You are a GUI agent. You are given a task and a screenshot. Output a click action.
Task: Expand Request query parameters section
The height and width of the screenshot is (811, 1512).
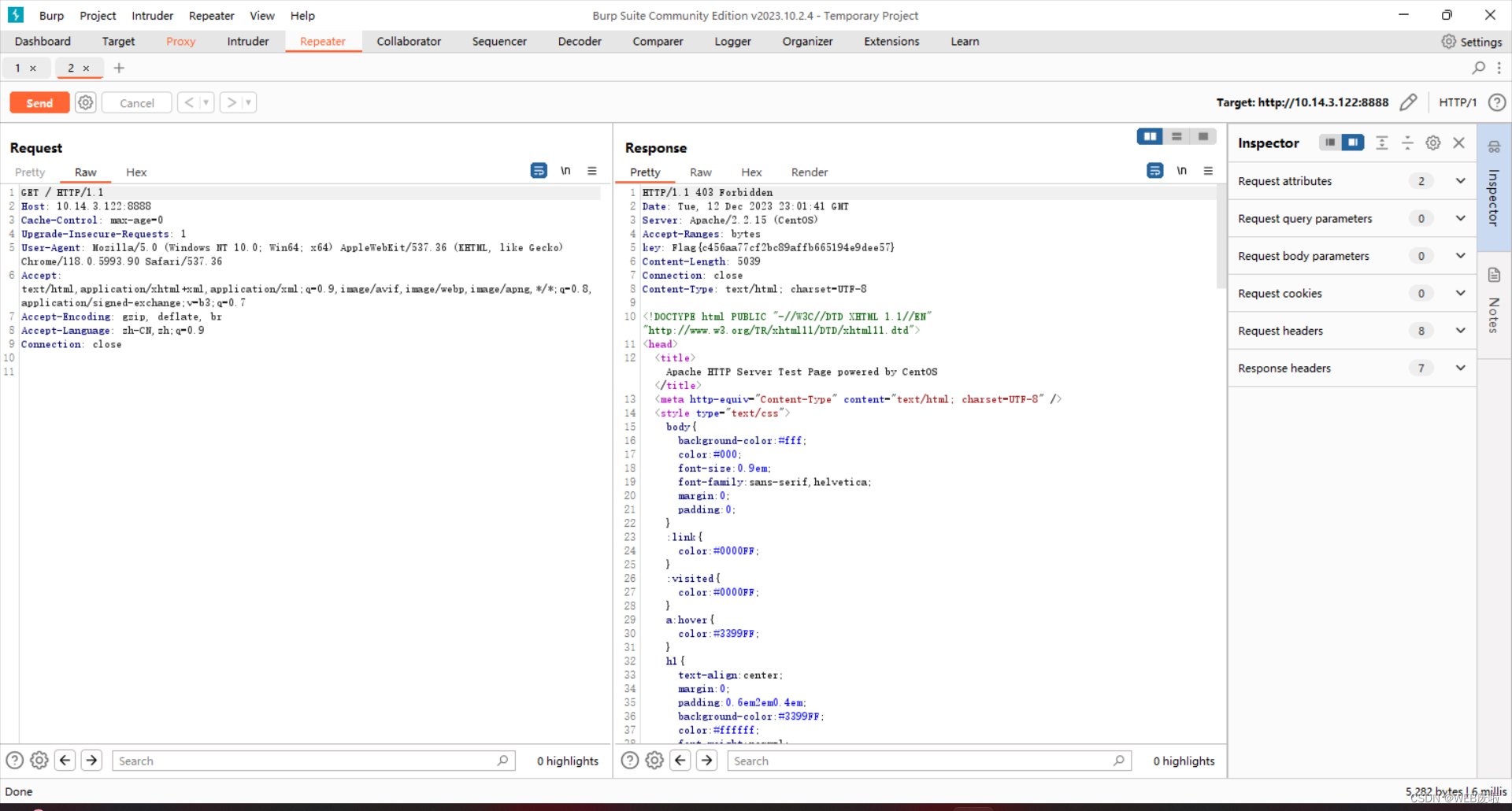coord(1352,219)
